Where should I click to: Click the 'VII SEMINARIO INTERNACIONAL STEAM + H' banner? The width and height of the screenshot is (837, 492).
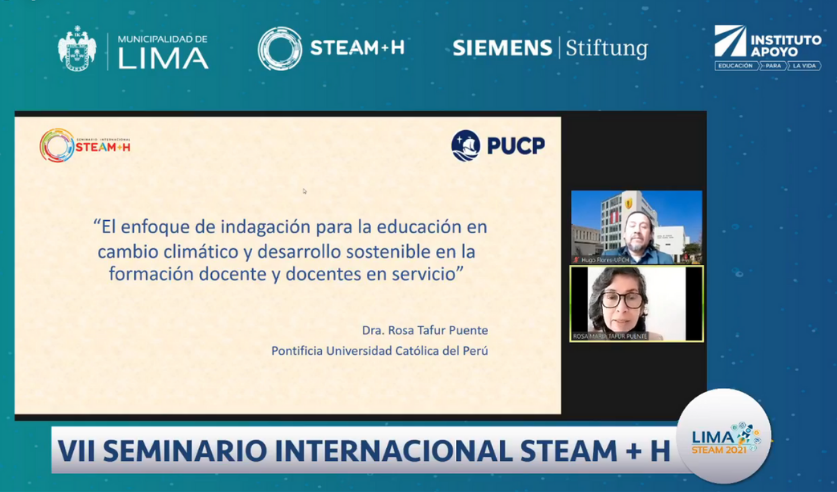coord(364,451)
